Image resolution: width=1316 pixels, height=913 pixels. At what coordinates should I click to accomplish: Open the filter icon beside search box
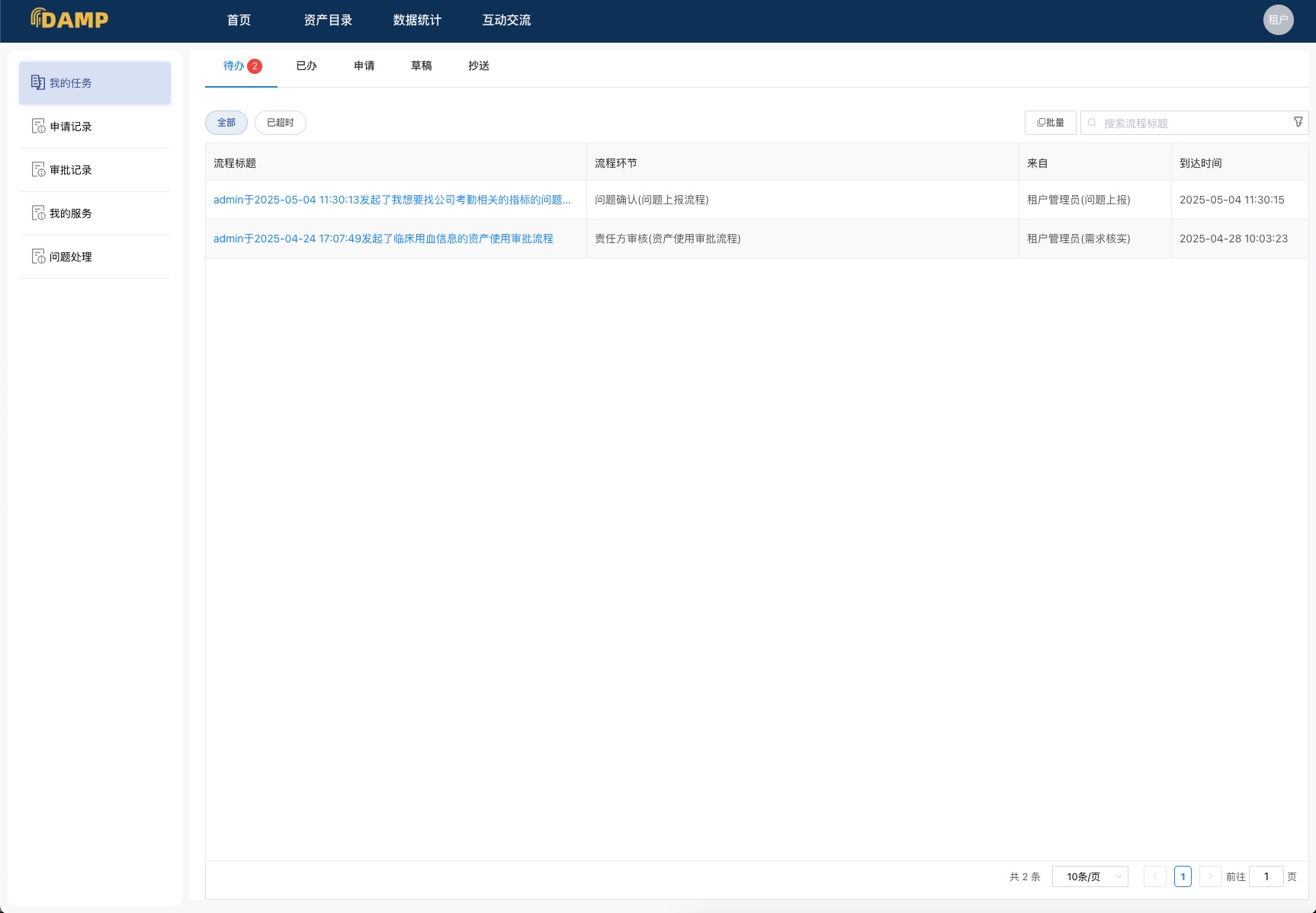[1298, 121]
